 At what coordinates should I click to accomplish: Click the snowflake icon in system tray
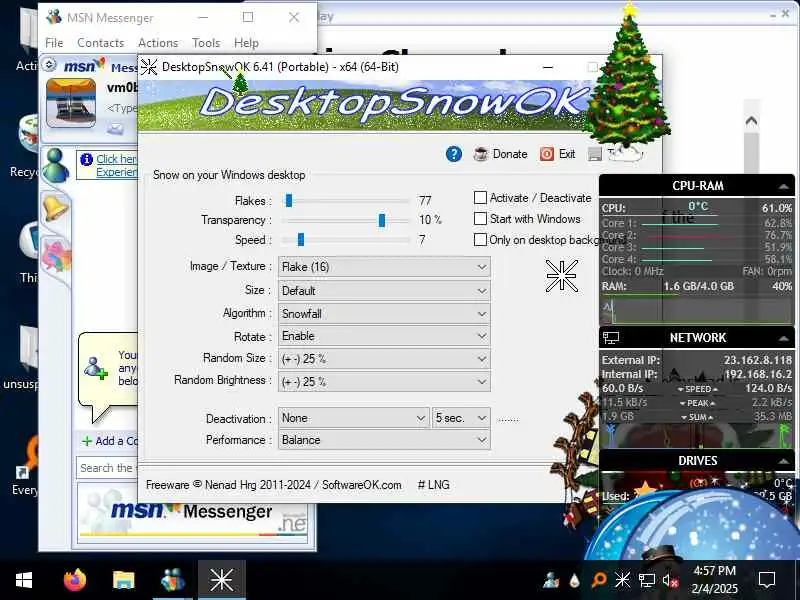[622, 580]
